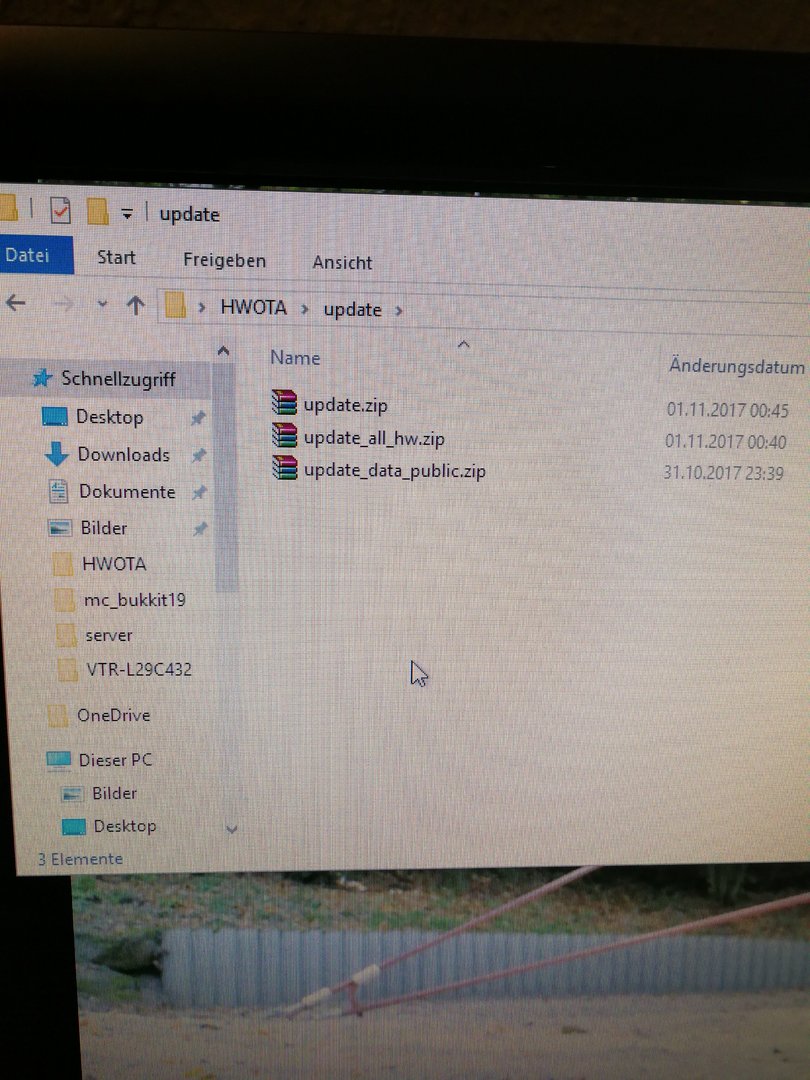Click HWOTA in the address breadcrumb
810x1080 pixels.
[253, 307]
